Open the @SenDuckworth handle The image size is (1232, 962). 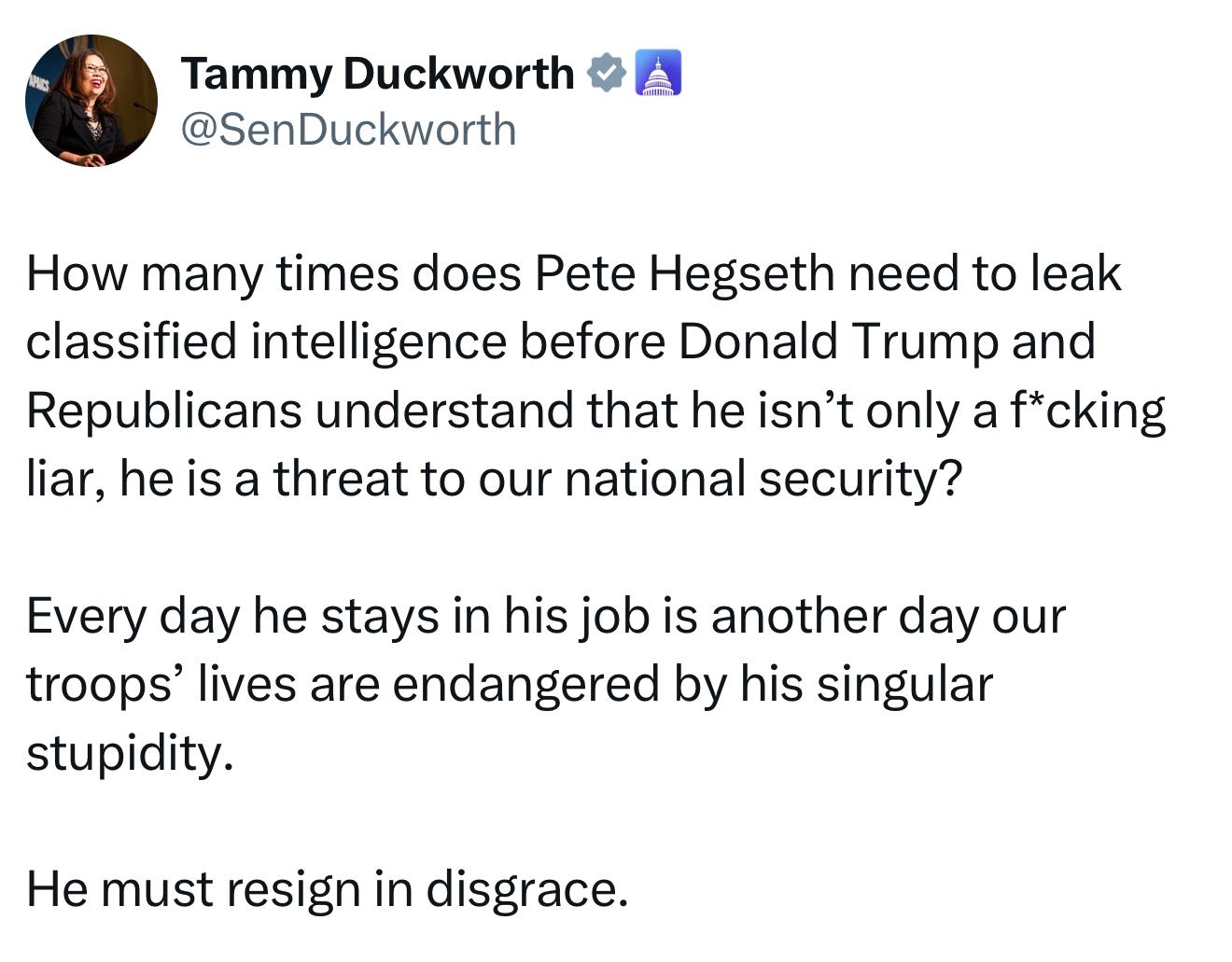click(347, 129)
